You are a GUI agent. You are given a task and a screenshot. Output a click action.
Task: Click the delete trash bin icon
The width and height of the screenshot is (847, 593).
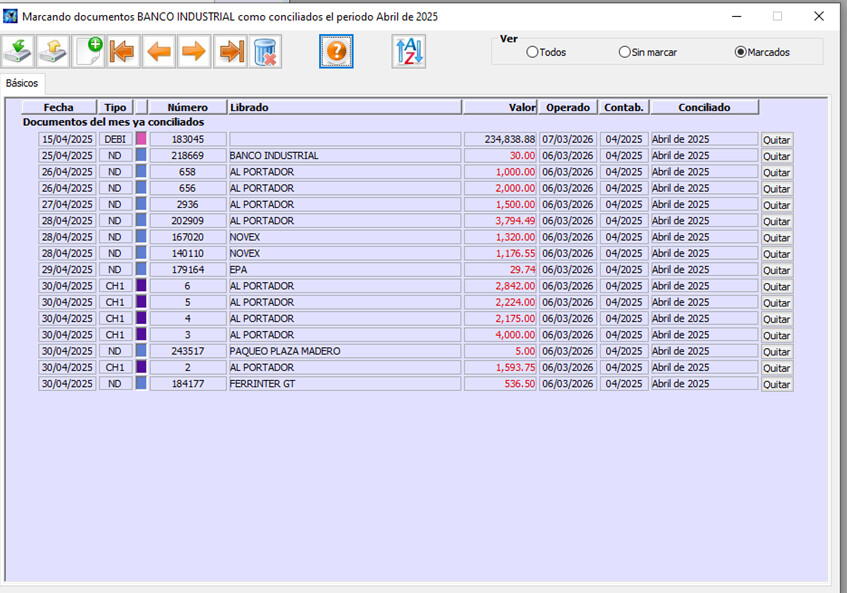[x=266, y=51]
